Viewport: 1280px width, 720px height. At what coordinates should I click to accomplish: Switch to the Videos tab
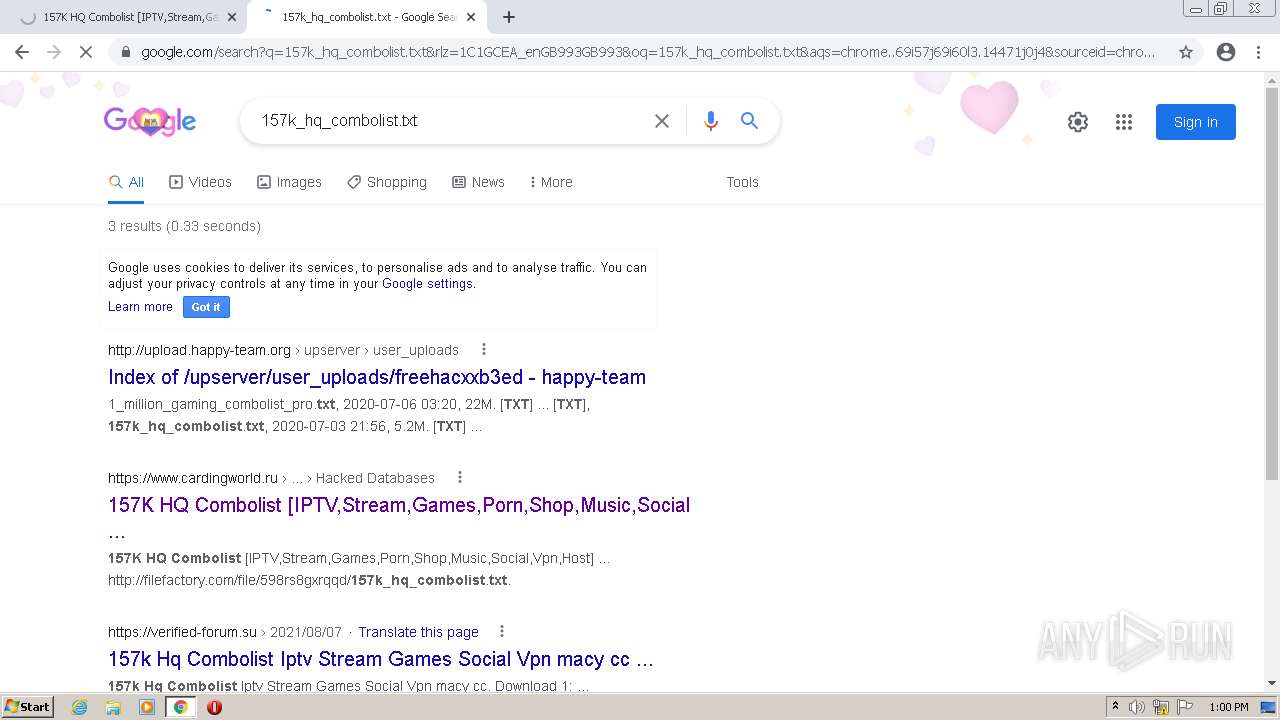click(200, 182)
